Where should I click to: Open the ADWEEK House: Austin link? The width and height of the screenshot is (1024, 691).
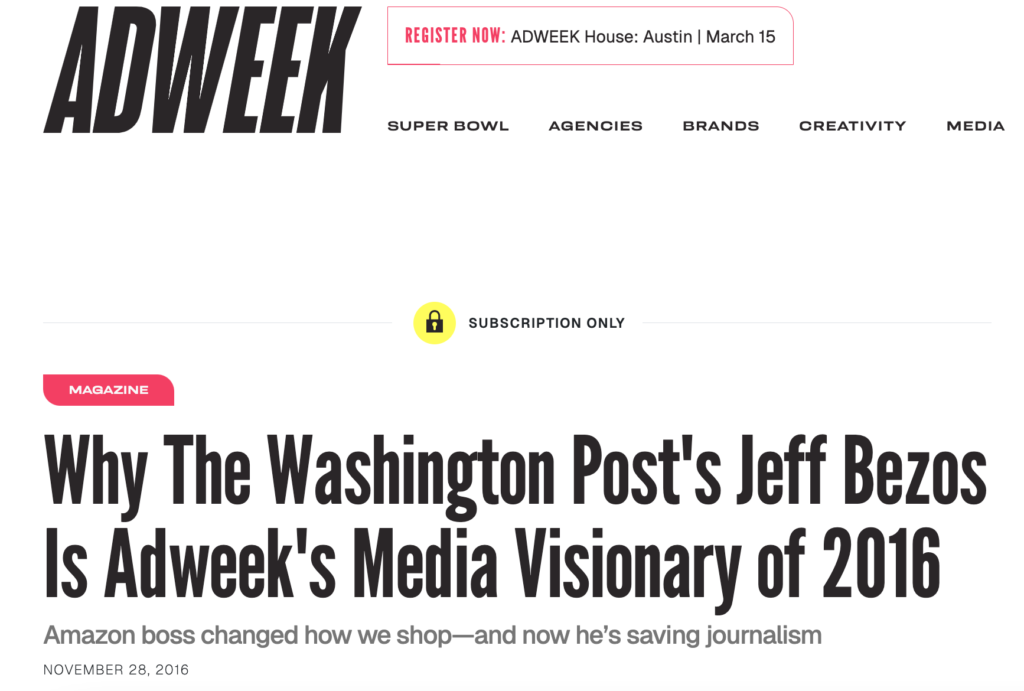click(x=601, y=36)
